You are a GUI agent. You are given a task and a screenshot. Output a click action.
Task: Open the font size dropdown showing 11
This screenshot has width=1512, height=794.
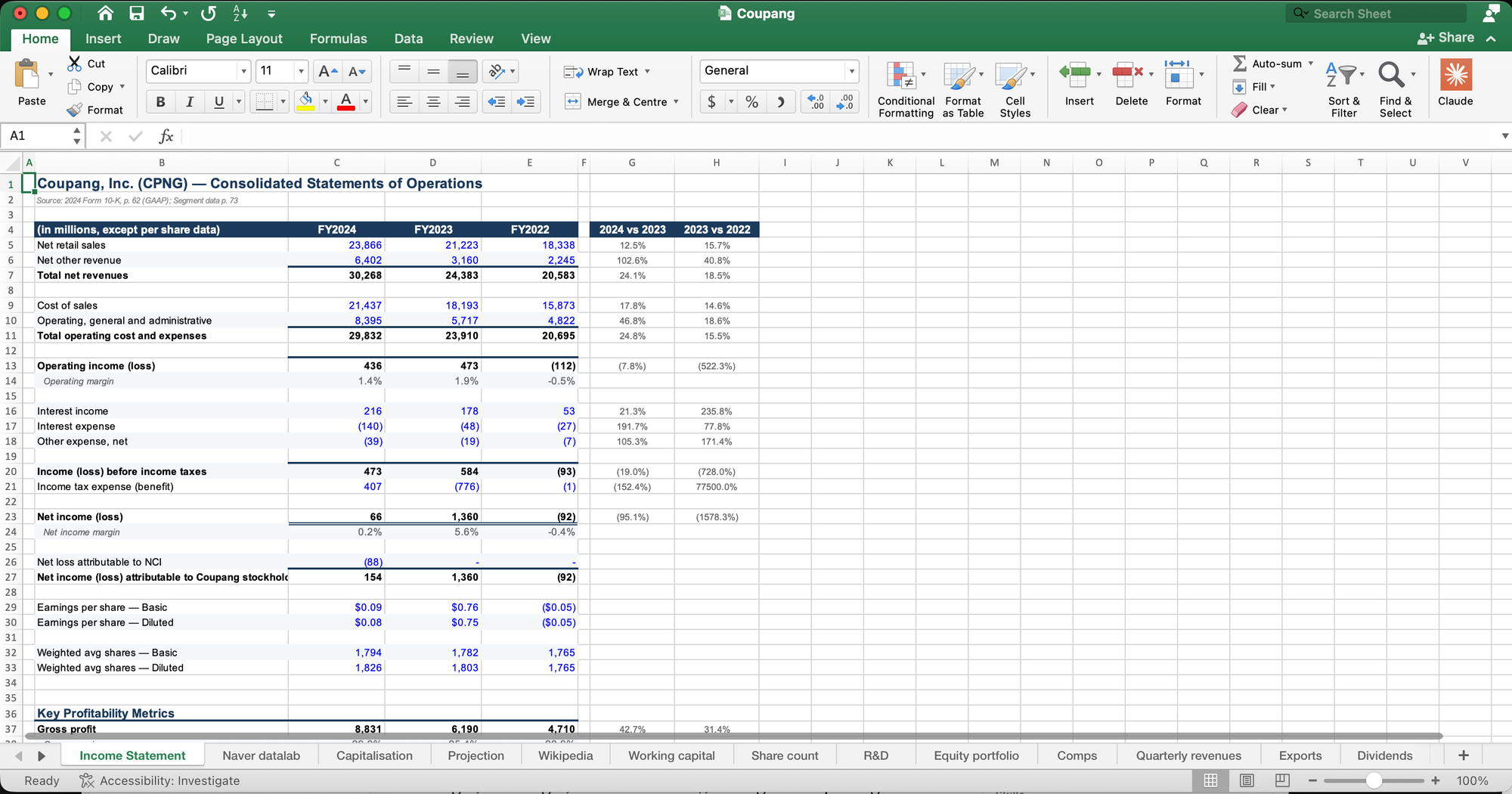(x=301, y=71)
